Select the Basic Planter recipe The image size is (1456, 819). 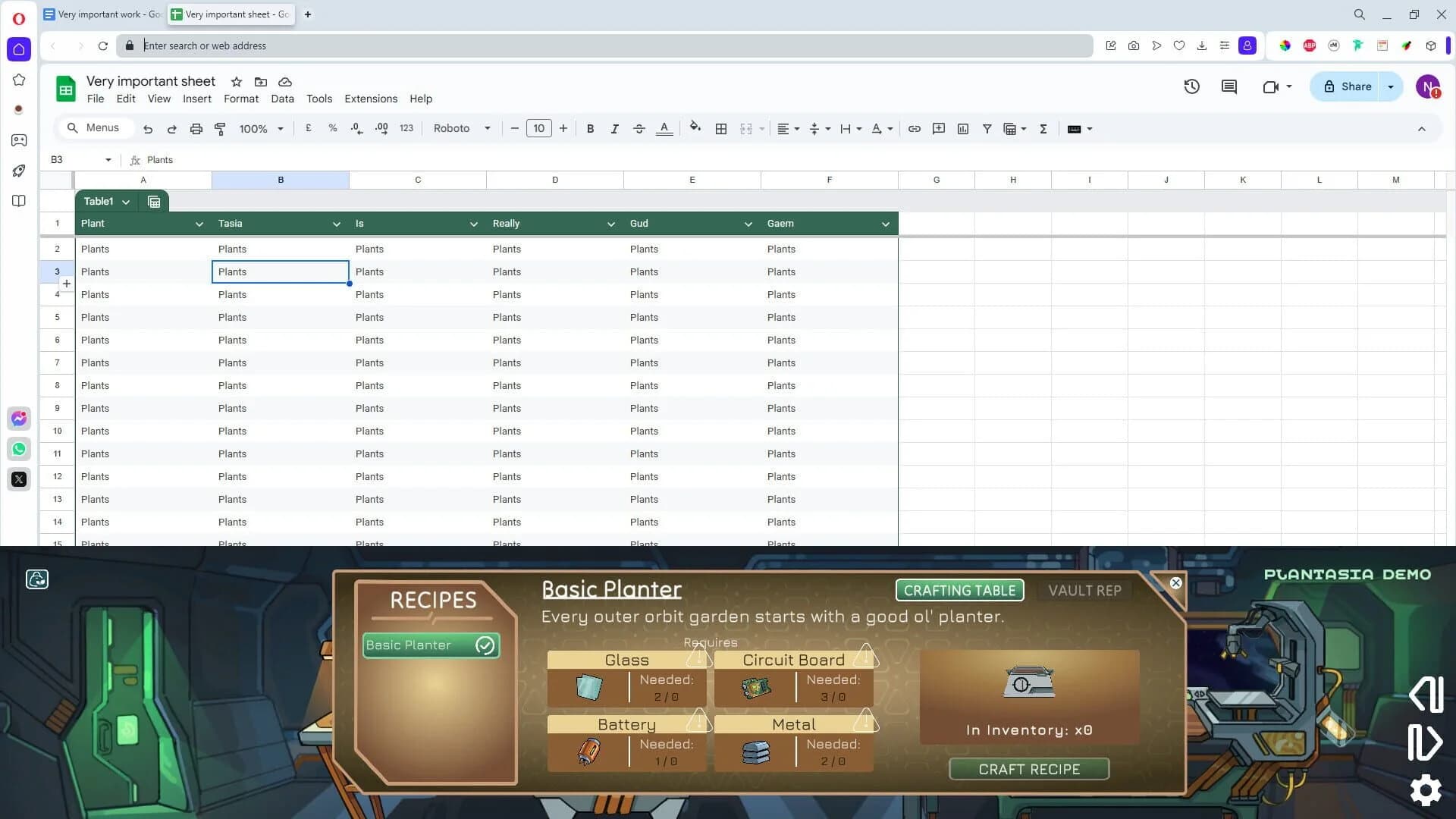tap(429, 645)
